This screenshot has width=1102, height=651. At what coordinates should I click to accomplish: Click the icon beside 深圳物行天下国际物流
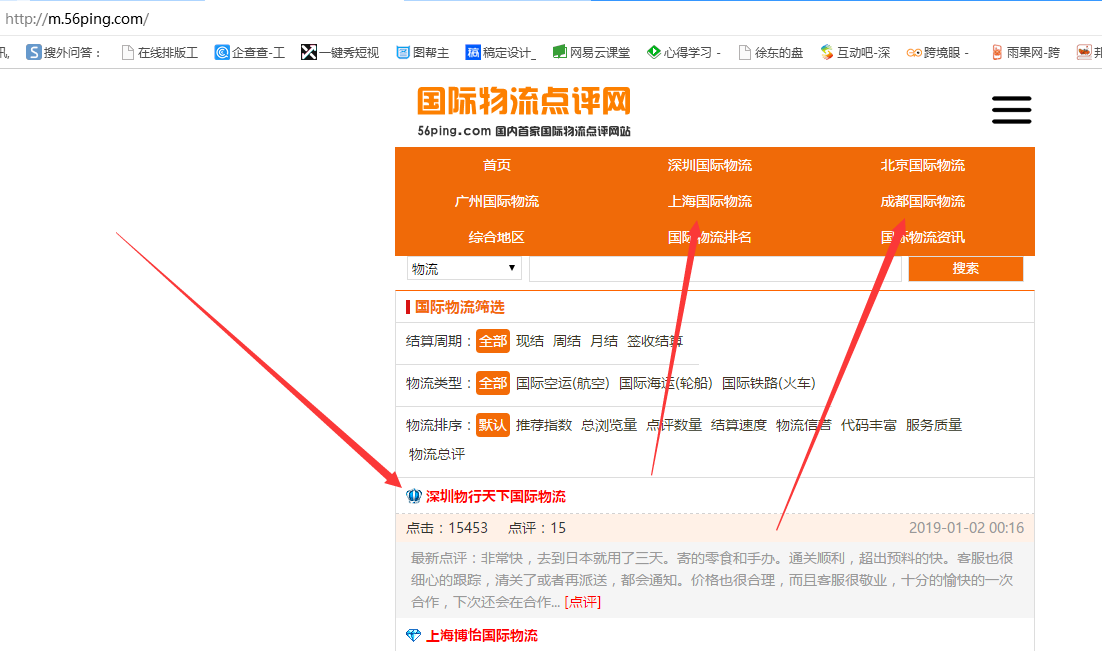(x=414, y=497)
